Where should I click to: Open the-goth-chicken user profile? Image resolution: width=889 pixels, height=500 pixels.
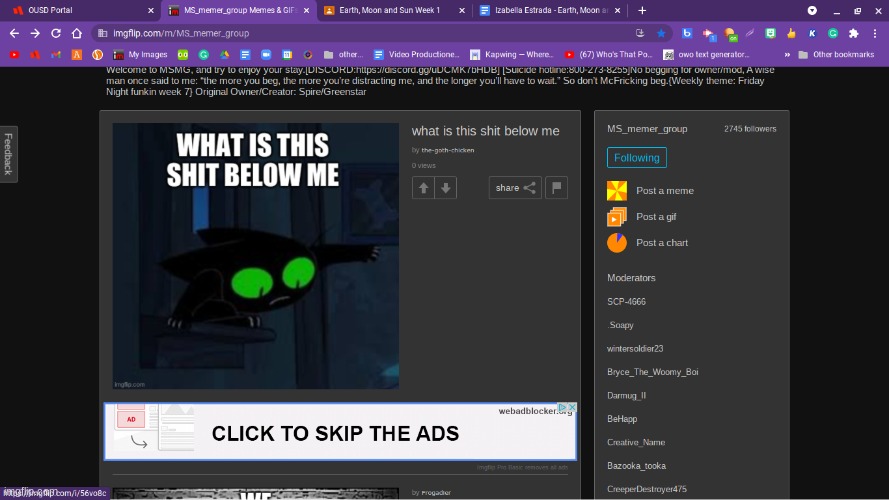click(447, 150)
